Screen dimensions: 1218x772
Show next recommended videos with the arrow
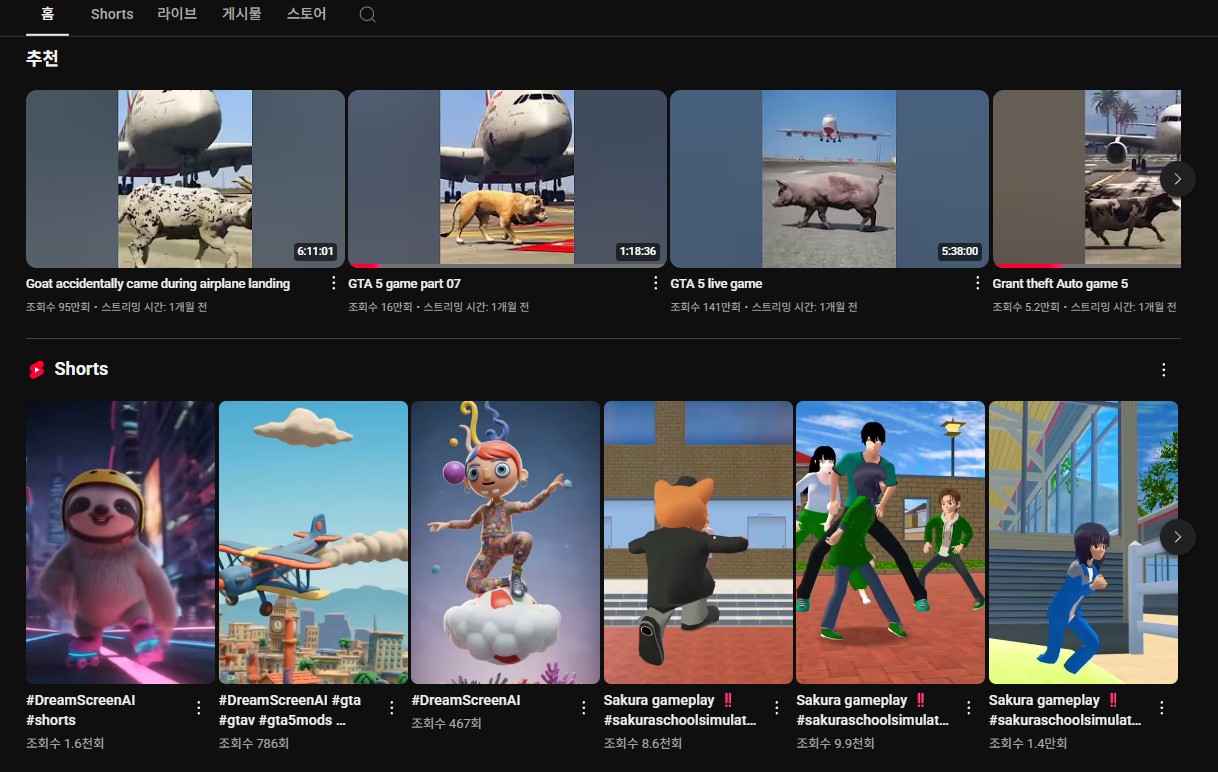point(1178,179)
